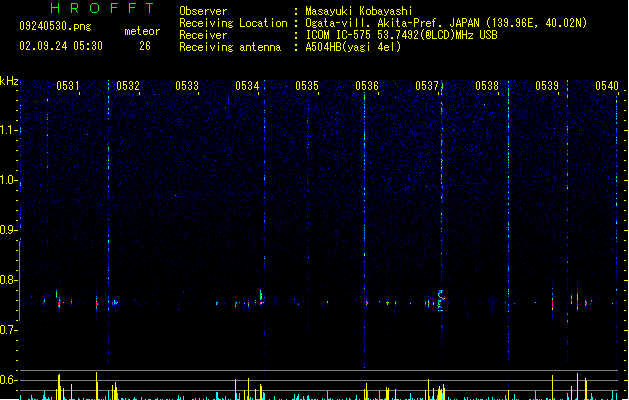This screenshot has height=400, width=629.
Task: Click the 0536 time marker
Action: tap(367, 86)
